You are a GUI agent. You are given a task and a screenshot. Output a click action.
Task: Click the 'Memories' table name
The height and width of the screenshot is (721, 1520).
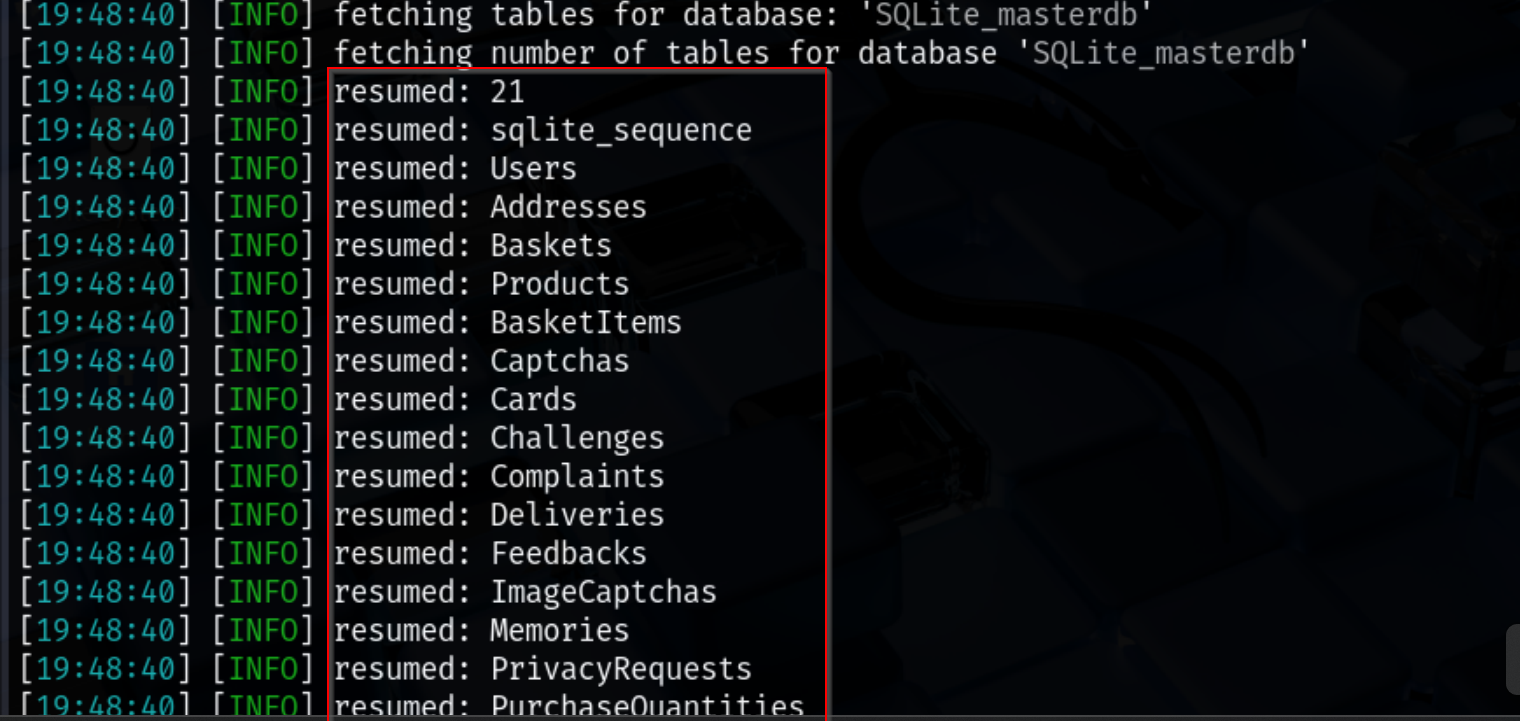[x=559, y=631]
